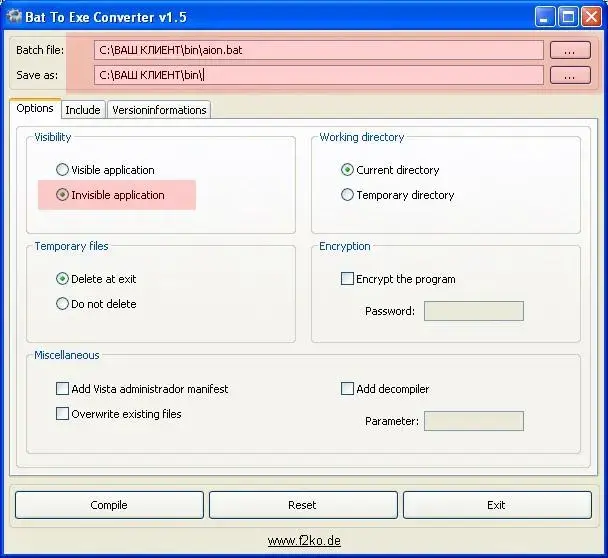
Task: Click the Bat To Exe Converter title bar icon
Action: [14, 17]
